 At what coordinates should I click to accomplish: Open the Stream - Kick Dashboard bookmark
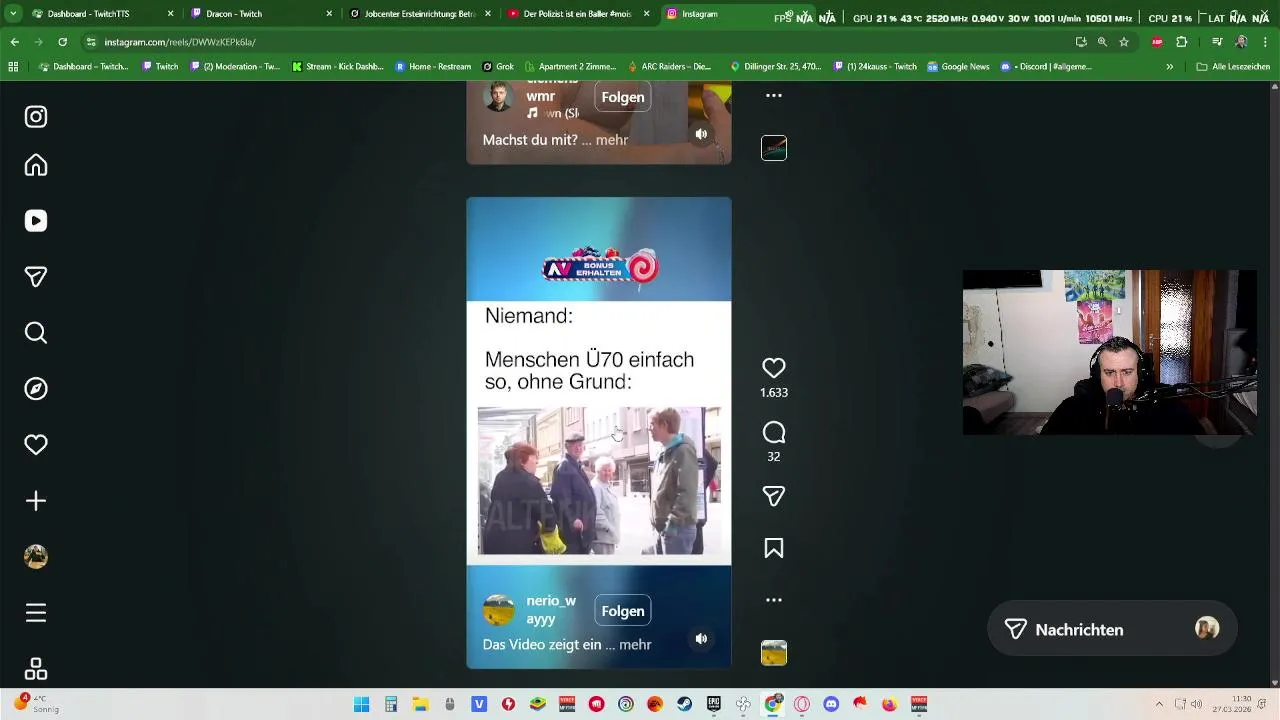click(x=338, y=67)
